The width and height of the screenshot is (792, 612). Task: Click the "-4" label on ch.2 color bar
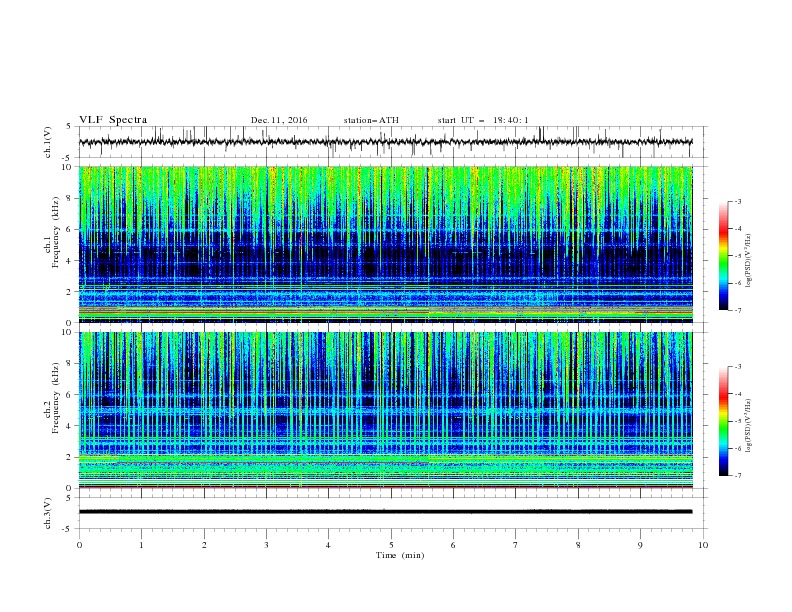738,394
